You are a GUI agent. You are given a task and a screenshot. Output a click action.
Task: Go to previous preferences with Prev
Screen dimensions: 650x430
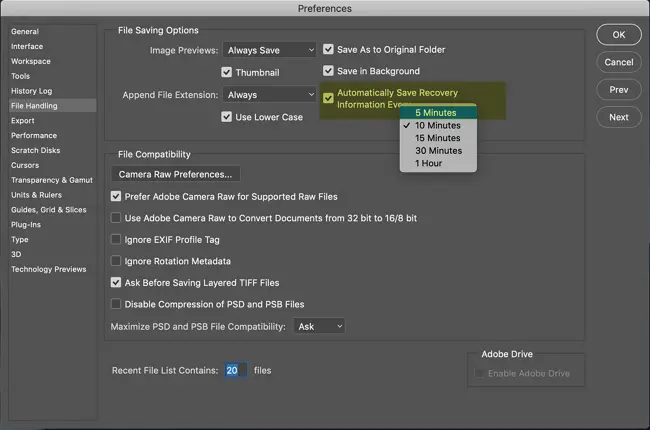click(618, 89)
